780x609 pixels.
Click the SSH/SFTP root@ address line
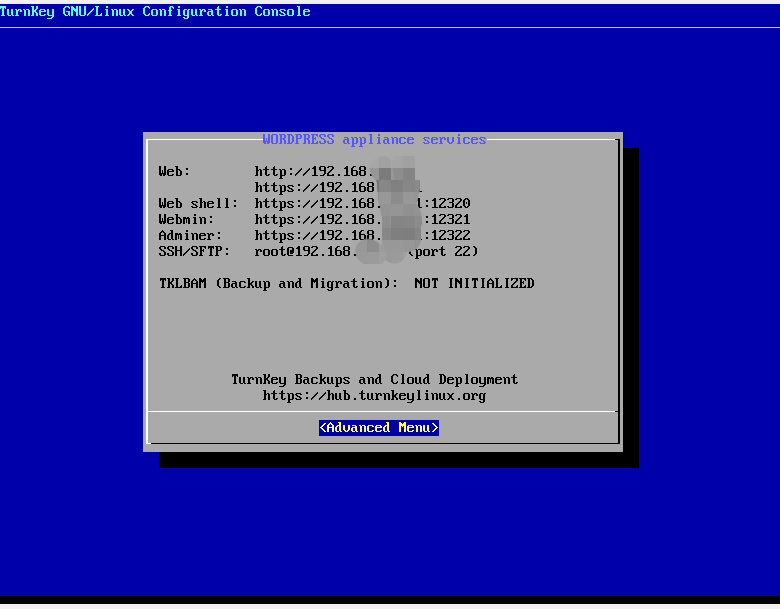pos(366,251)
